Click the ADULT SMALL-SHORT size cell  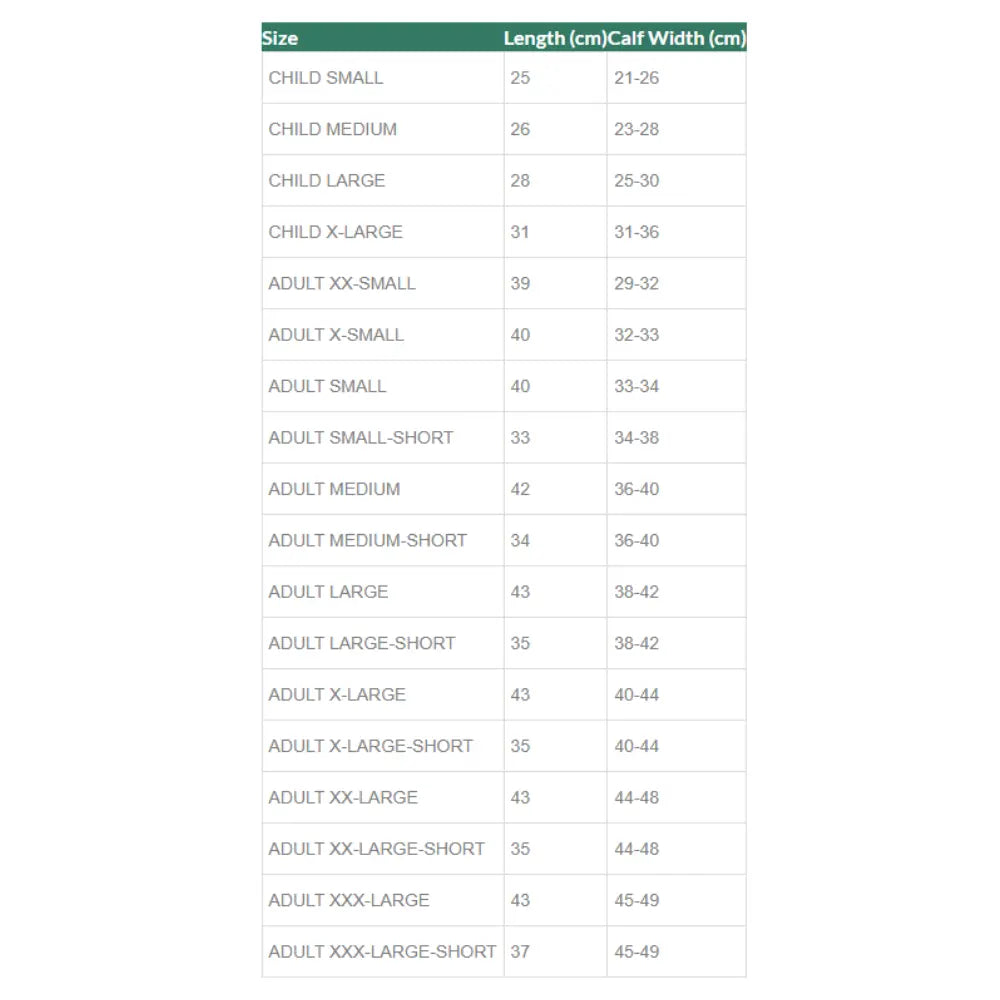tap(361, 437)
